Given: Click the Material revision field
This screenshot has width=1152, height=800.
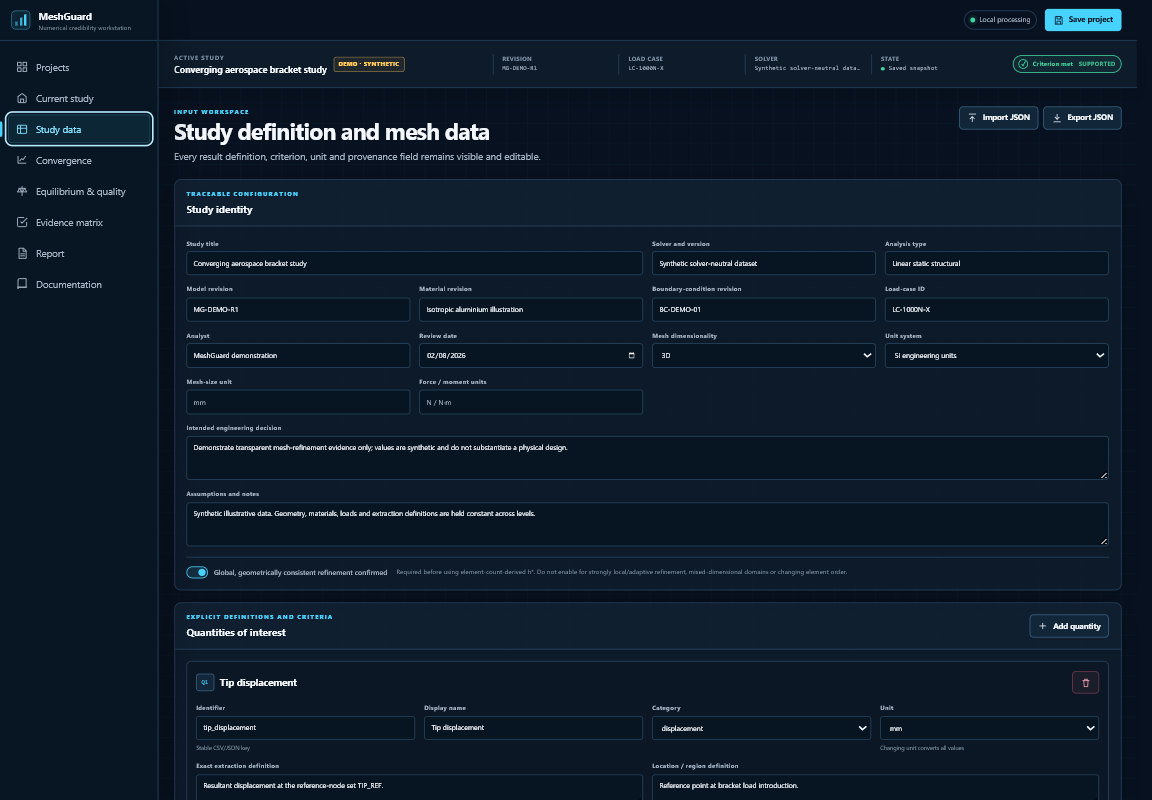Looking at the screenshot, I should [530, 309].
